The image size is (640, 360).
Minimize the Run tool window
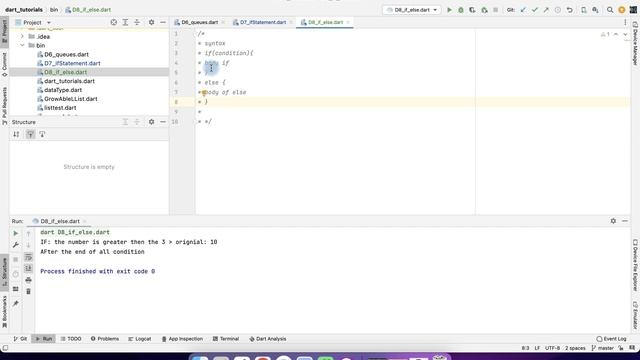click(625, 221)
